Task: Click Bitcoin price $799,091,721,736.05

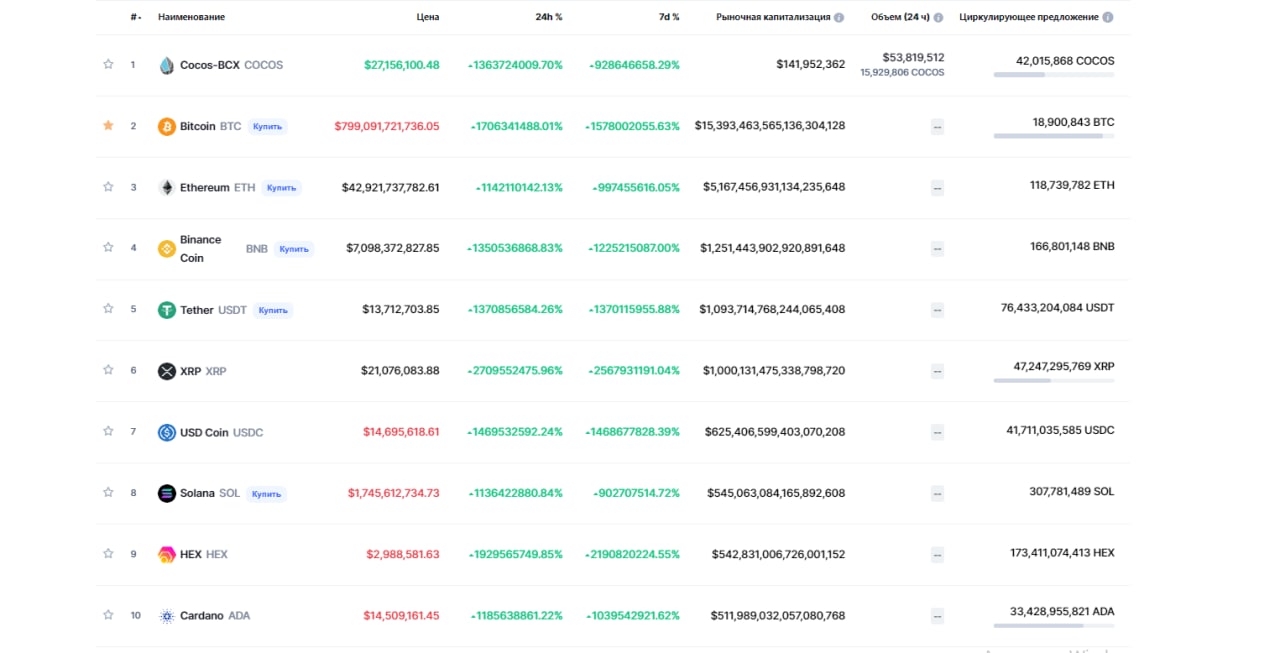Action: [x=387, y=127]
